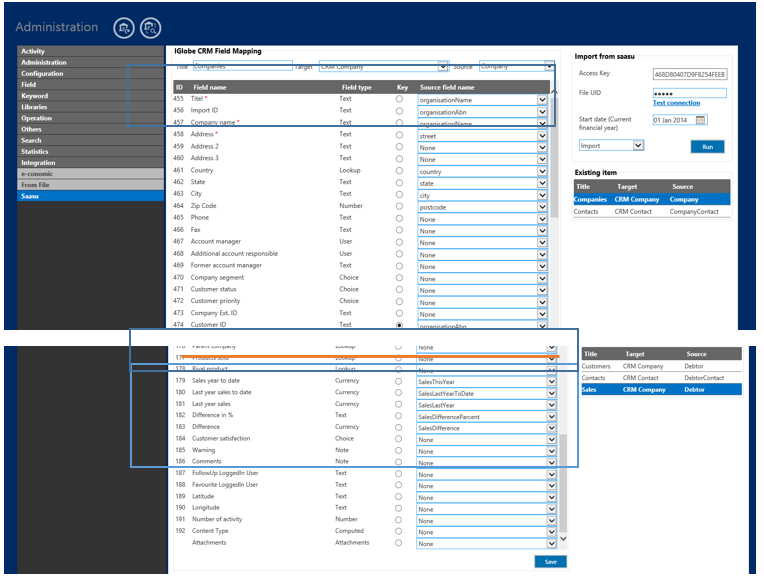This screenshot has height=581, width=764.
Task: Select the Key radio for Latitude row
Action: (399, 497)
